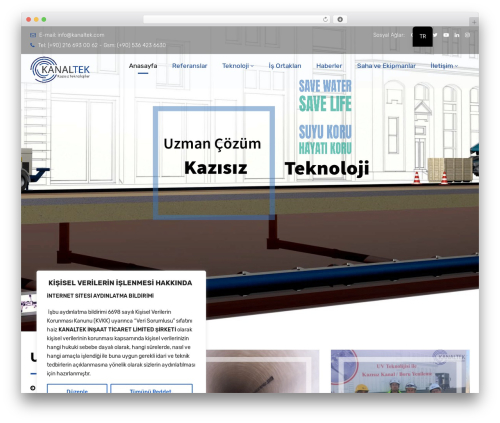
Task: Open the İş Ortakları menu item
Action: (x=285, y=66)
